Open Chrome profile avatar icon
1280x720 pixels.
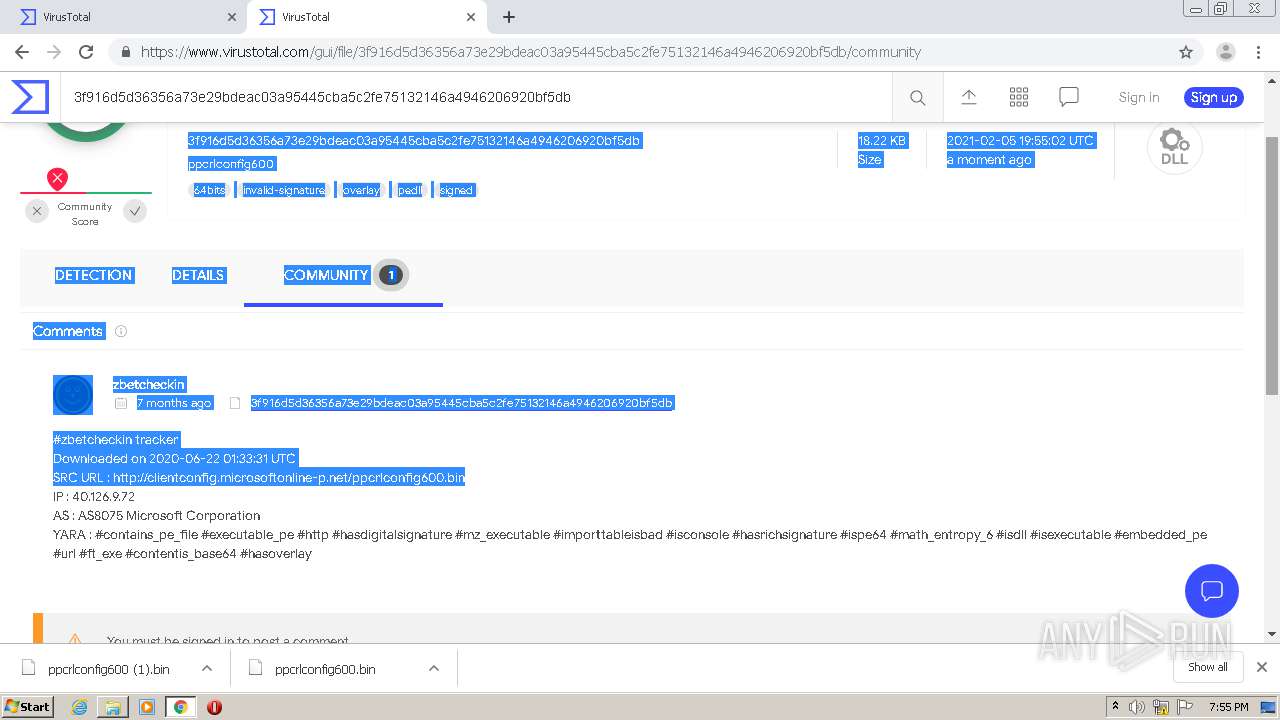pyautogui.click(x=1225, y=52)
